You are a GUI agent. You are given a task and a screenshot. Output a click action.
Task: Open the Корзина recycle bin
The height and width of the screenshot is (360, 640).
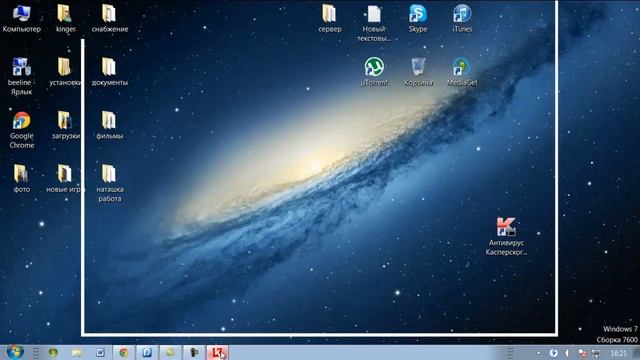pyautogui.click(x=418, y=72)
